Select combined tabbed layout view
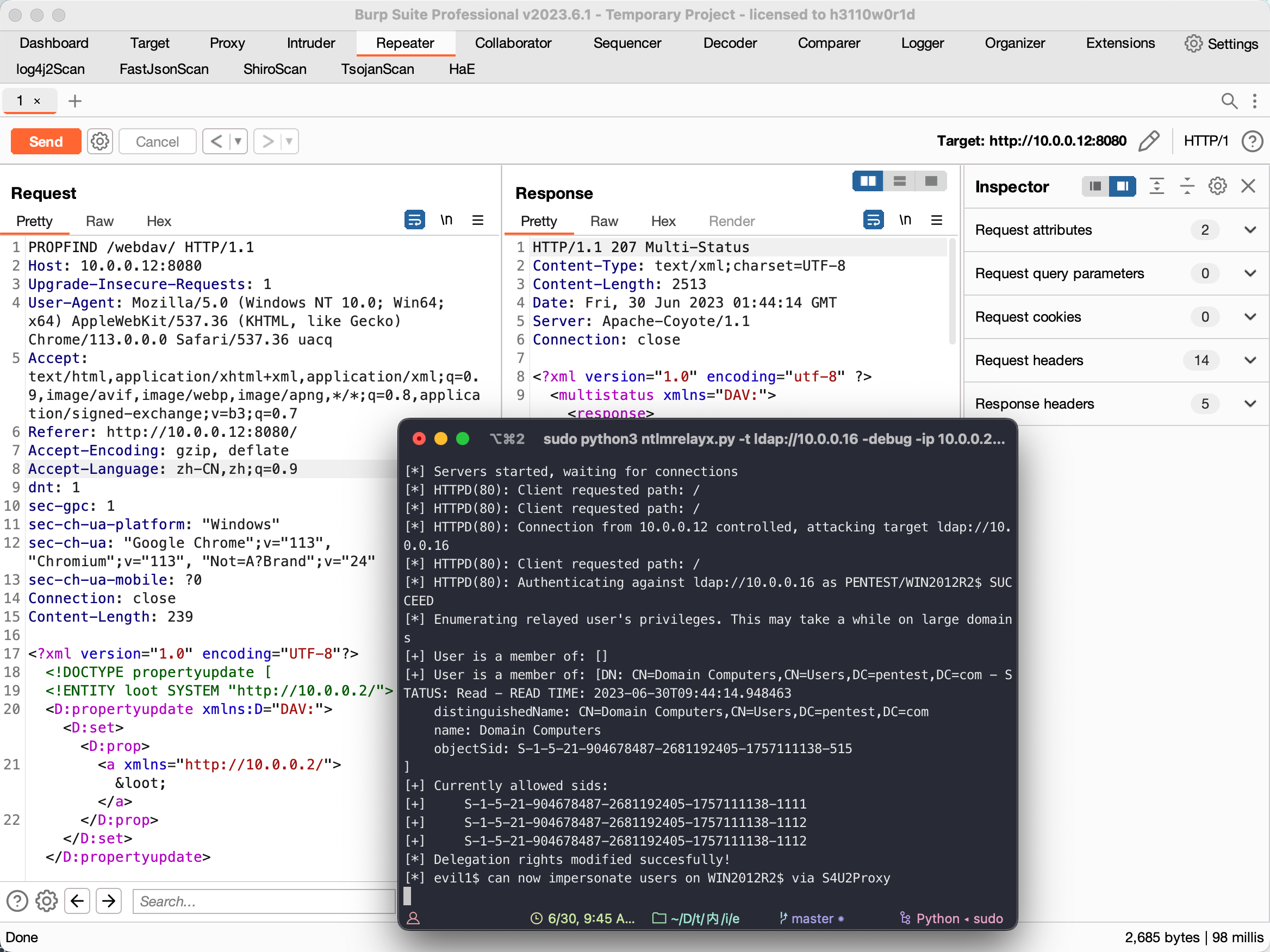Screen dimensions: 1270x952 (931, 181)
